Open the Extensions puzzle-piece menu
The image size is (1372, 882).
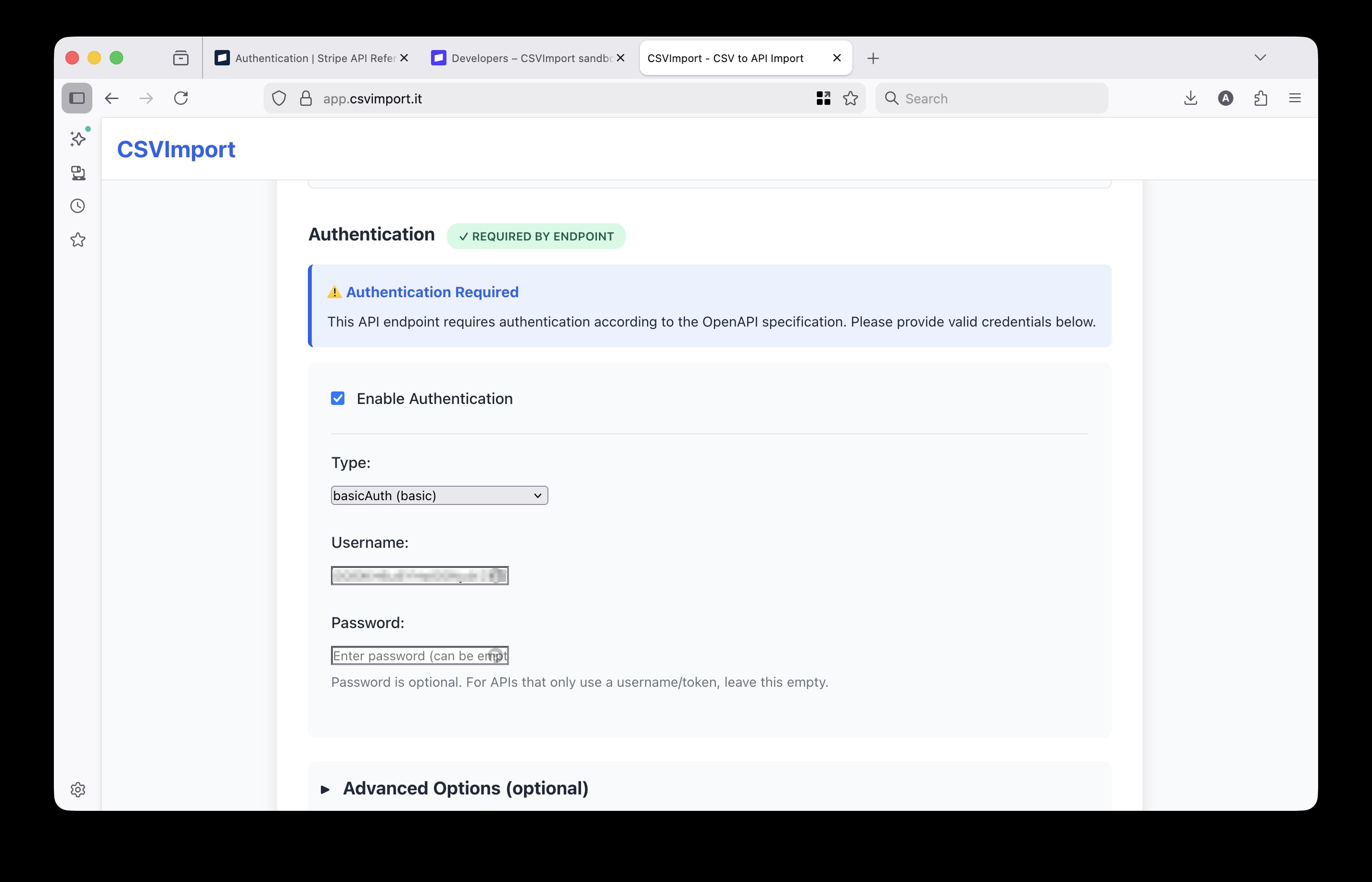pos(1260,98)
